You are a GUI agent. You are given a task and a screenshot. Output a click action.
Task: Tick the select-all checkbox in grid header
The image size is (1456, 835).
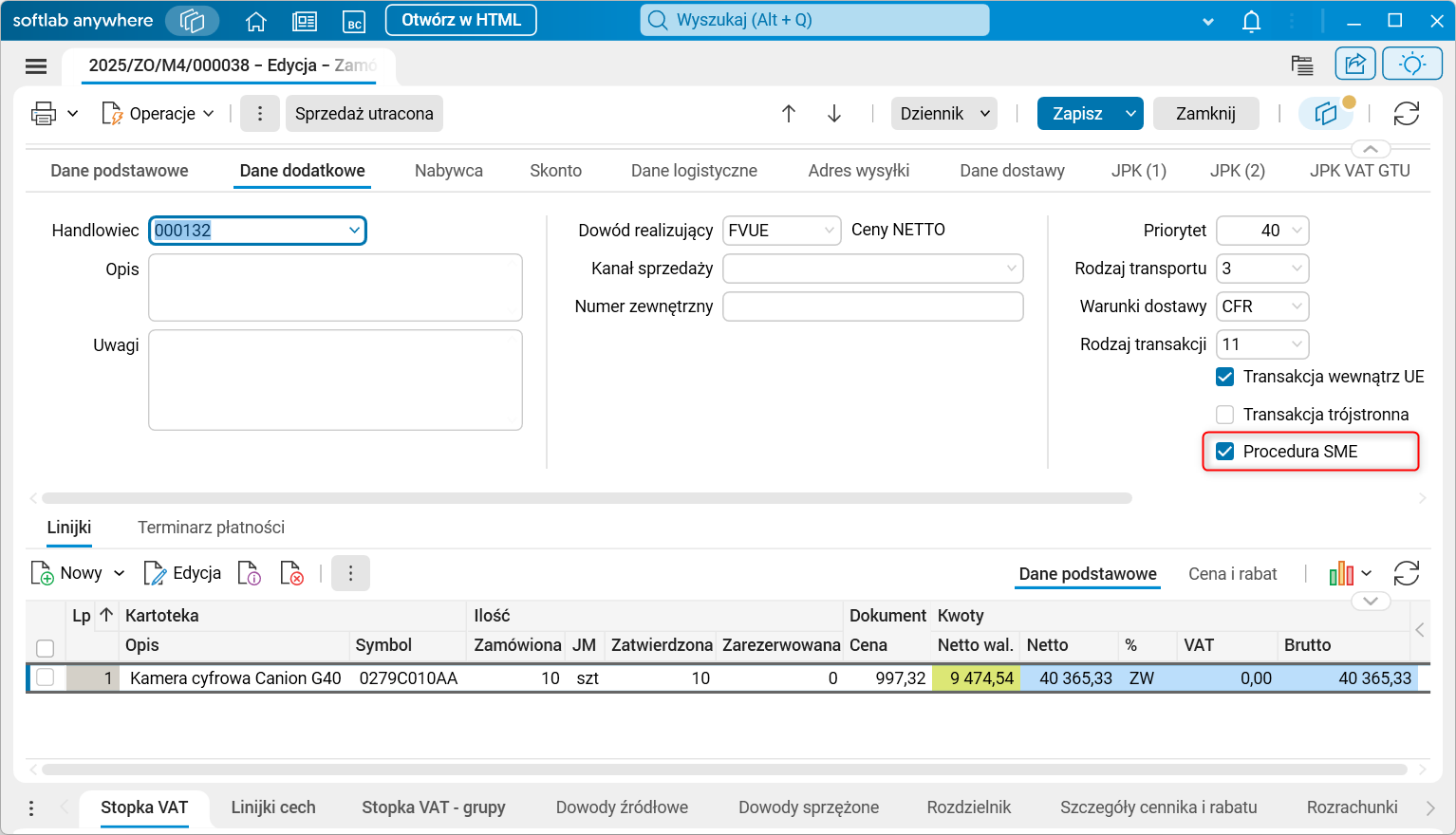(45, 648)
